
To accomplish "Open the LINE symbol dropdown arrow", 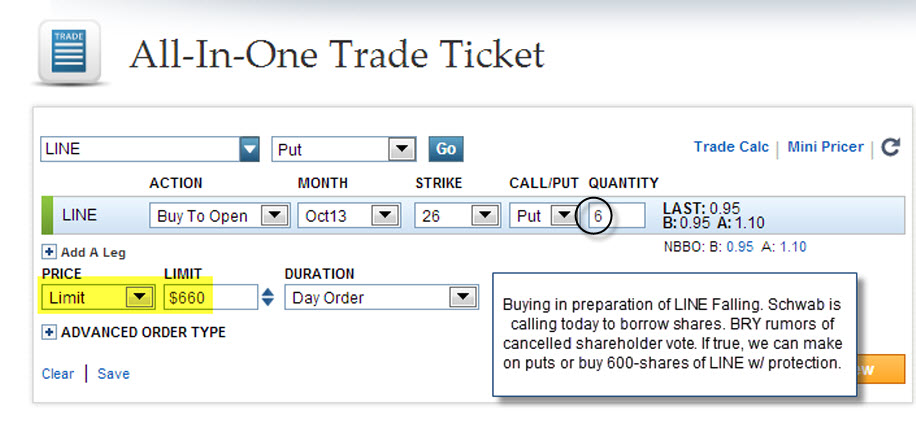I will tap(249, 149).
